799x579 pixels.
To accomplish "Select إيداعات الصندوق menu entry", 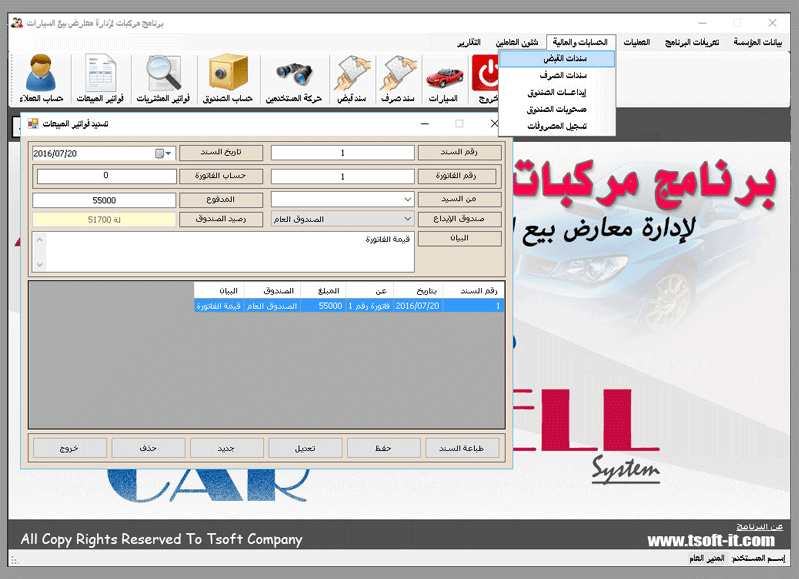I will (x=557, y=92).
